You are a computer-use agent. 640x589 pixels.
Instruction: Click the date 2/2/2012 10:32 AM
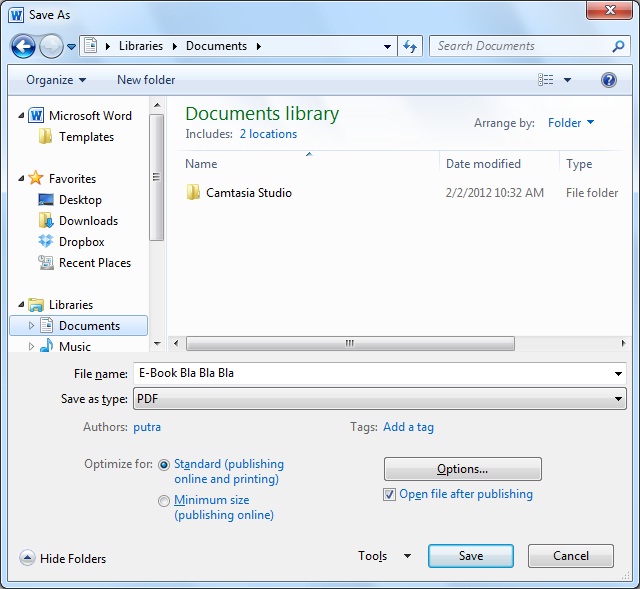pos(495,193)
